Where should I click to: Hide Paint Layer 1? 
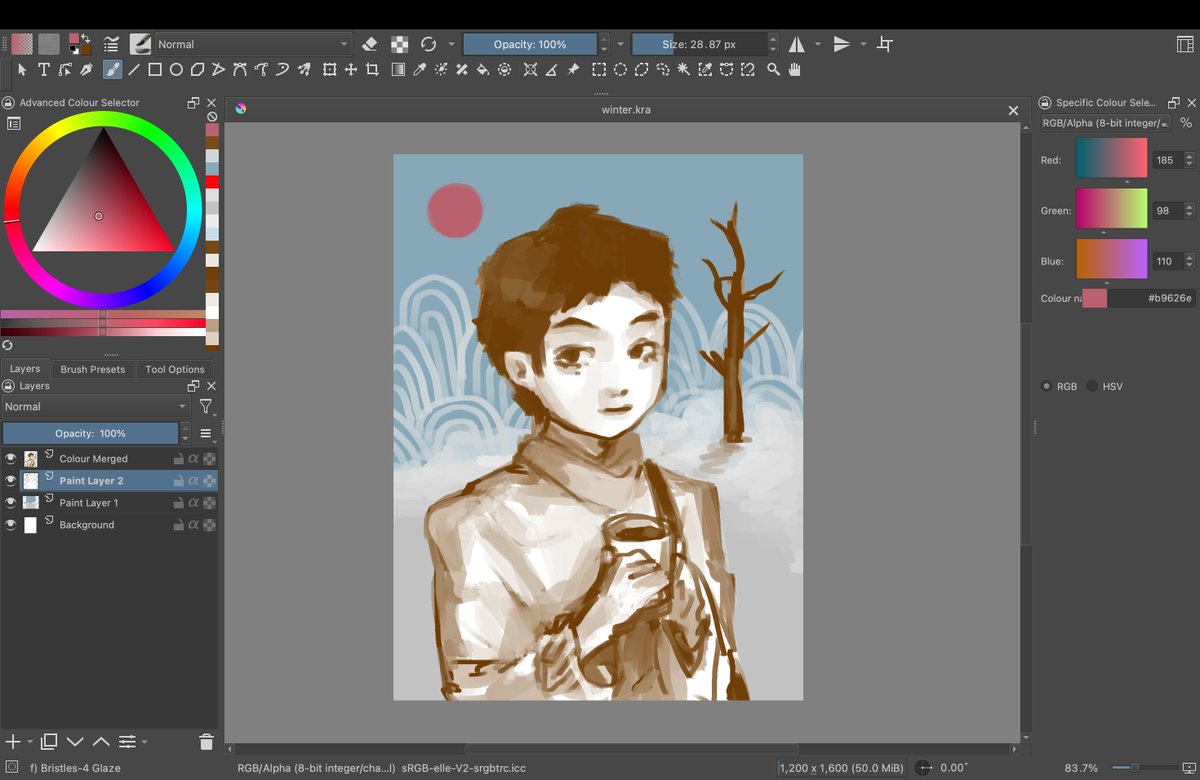coord(11,503)
